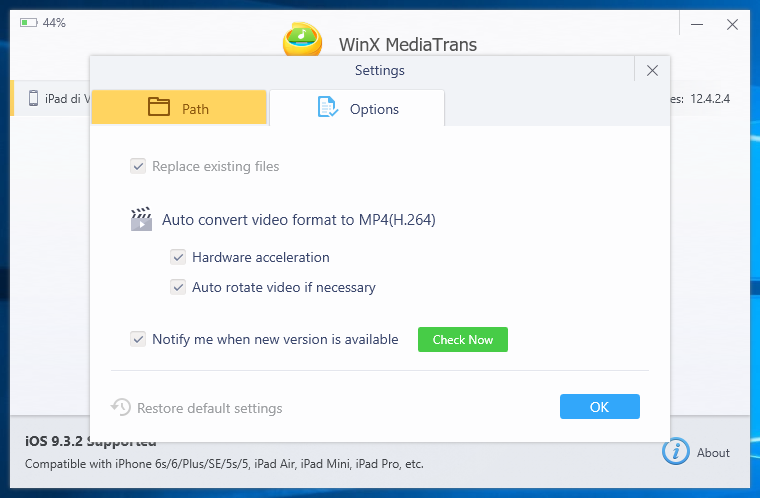
Task: Disable Hardware acceleration checkbox
Action: click(x=178, y=257)
